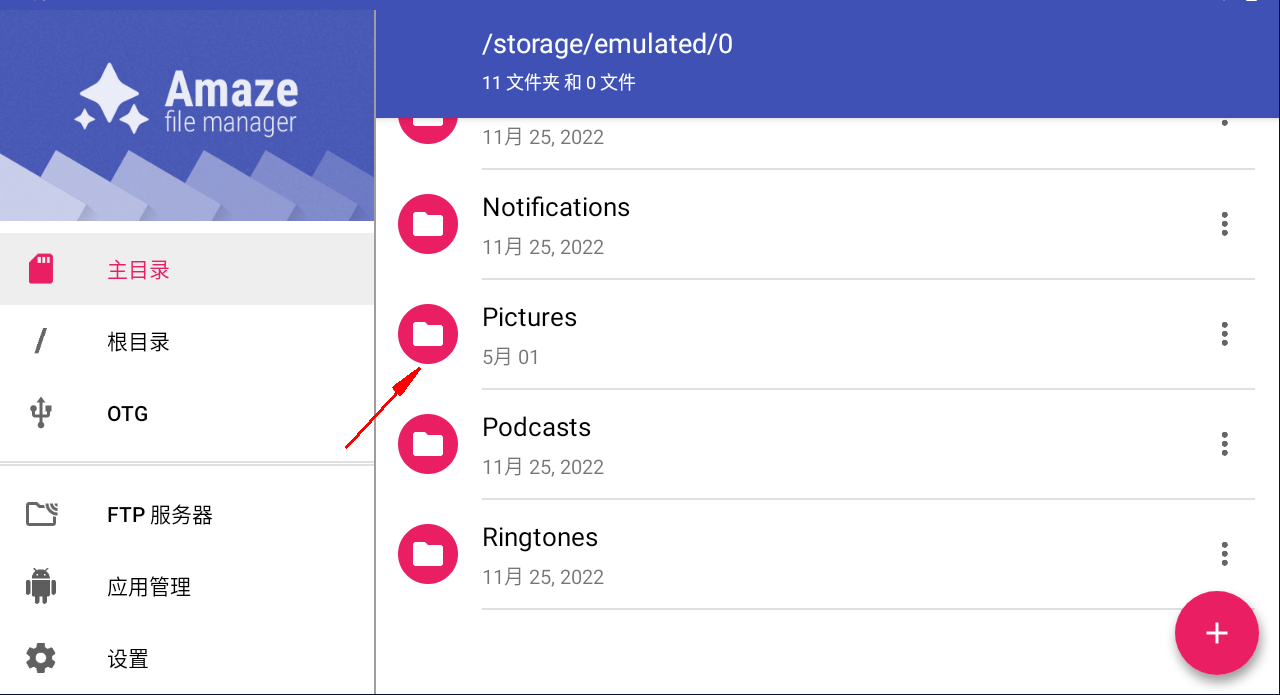The height and width of the screenshot is (695, 1280).
Task: Click the SD card icon for 主目录
Action: [x=41, y=269]
